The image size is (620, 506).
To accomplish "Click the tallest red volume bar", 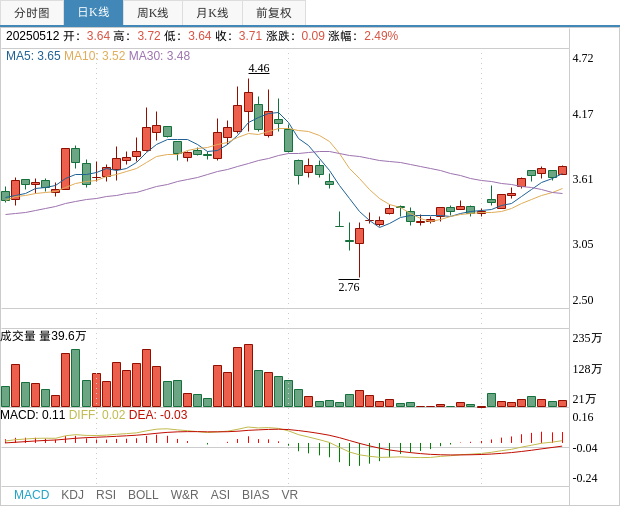I will pos(248,376).
